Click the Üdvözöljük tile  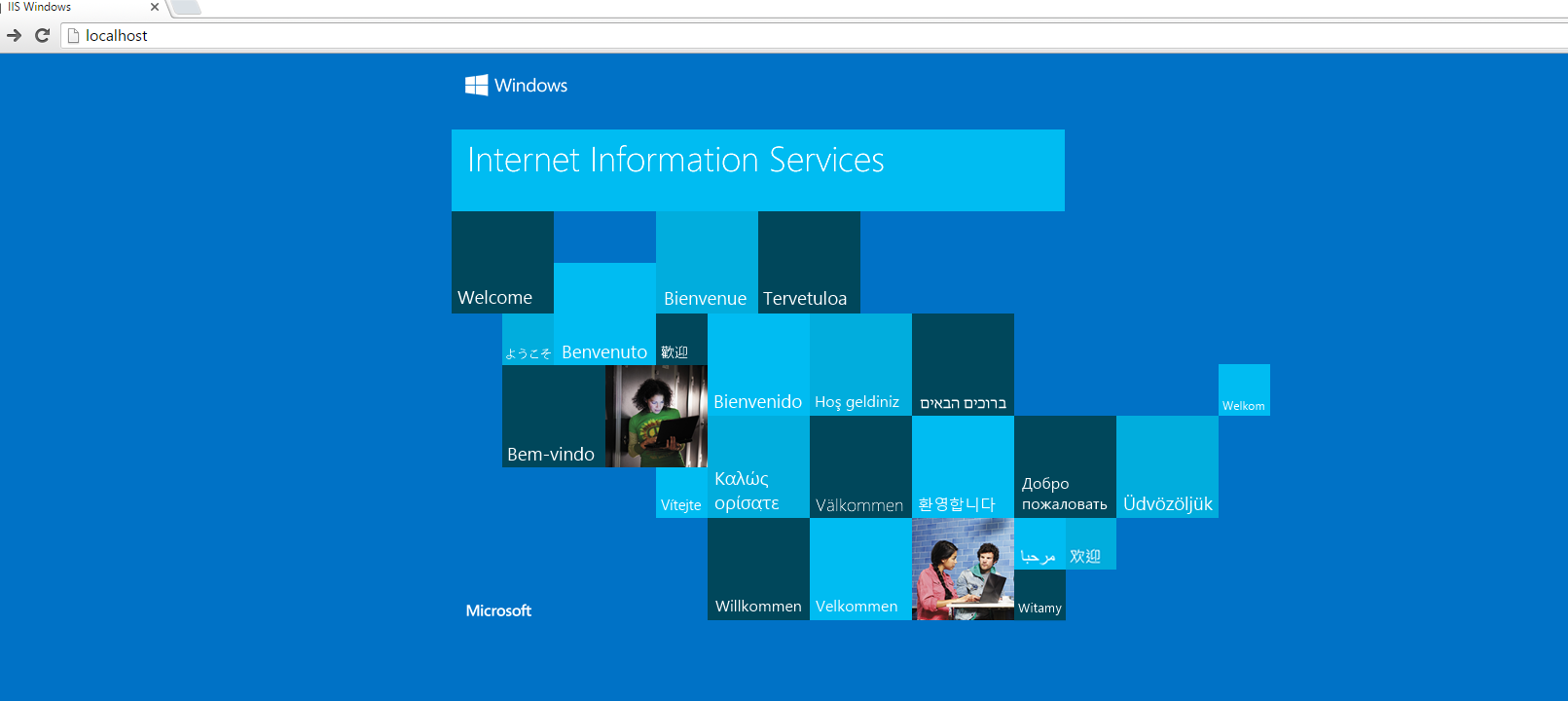click(1167, 466)
